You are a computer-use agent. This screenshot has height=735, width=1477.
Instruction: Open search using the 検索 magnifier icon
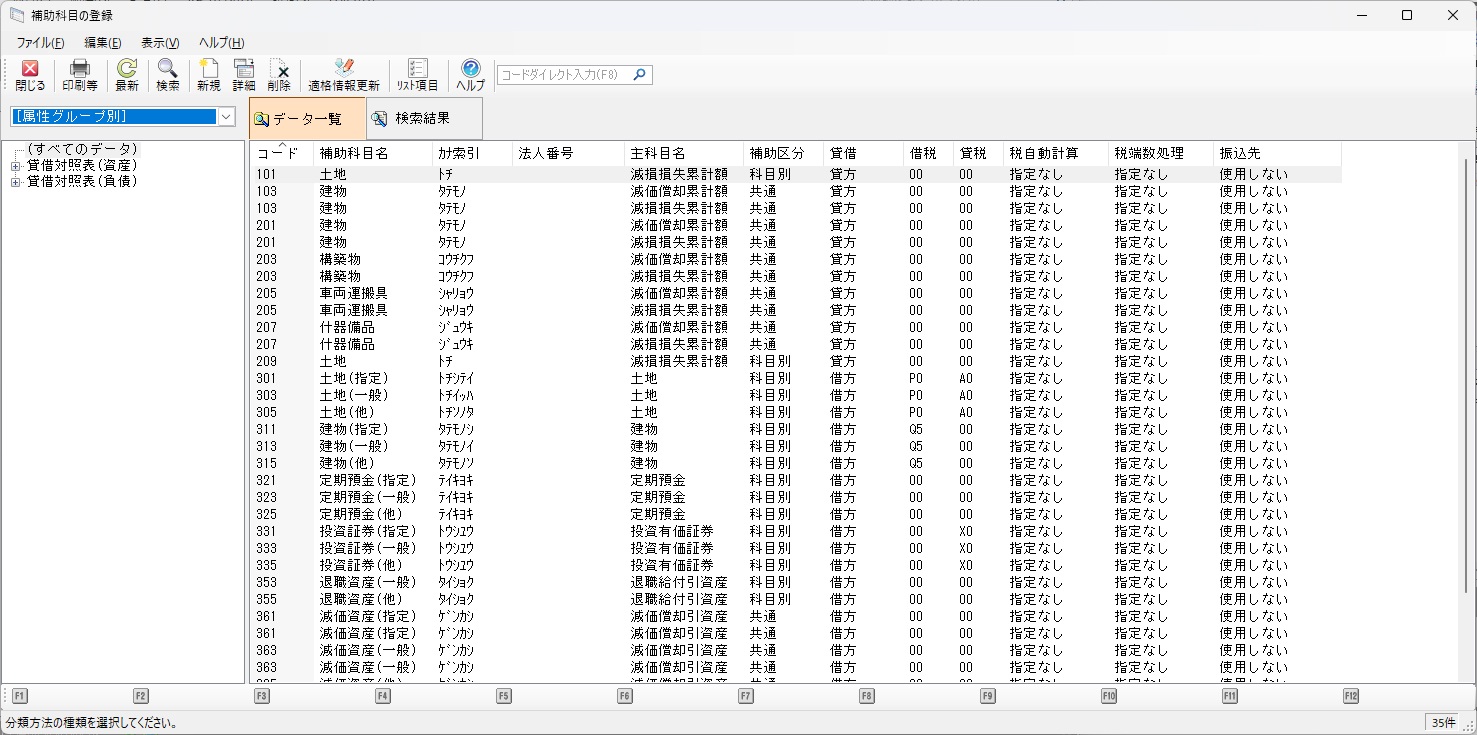click(167, 75)
